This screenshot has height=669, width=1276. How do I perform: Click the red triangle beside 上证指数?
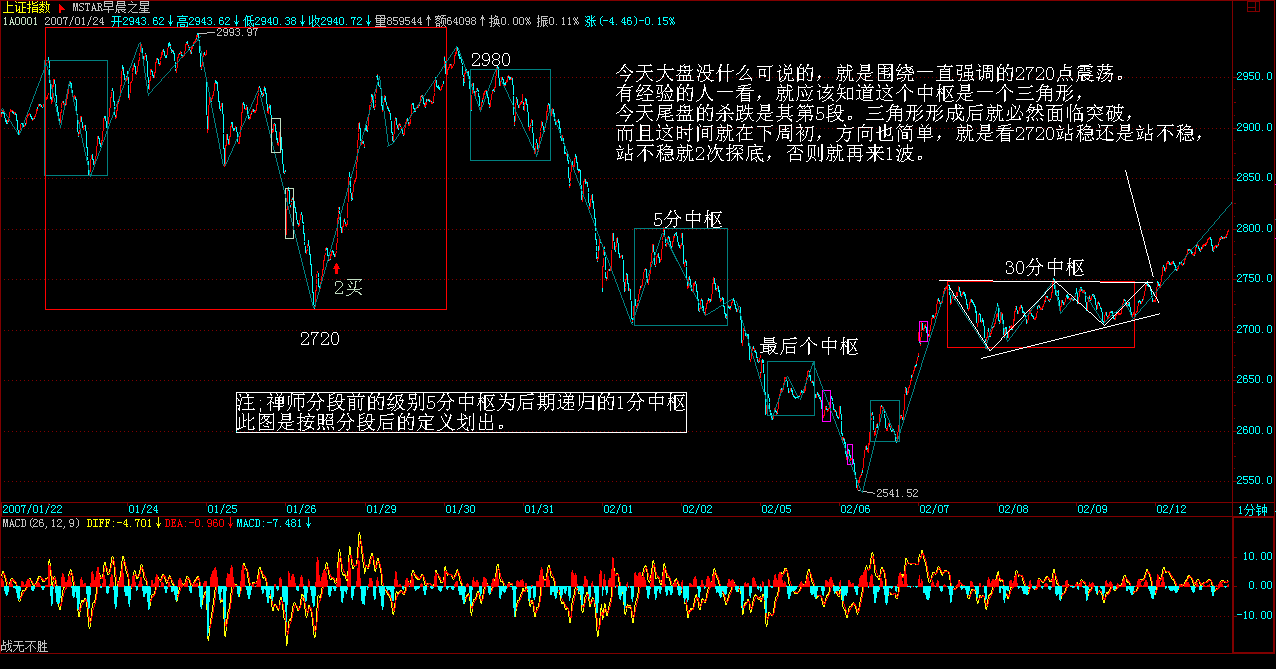coord(62,7)
